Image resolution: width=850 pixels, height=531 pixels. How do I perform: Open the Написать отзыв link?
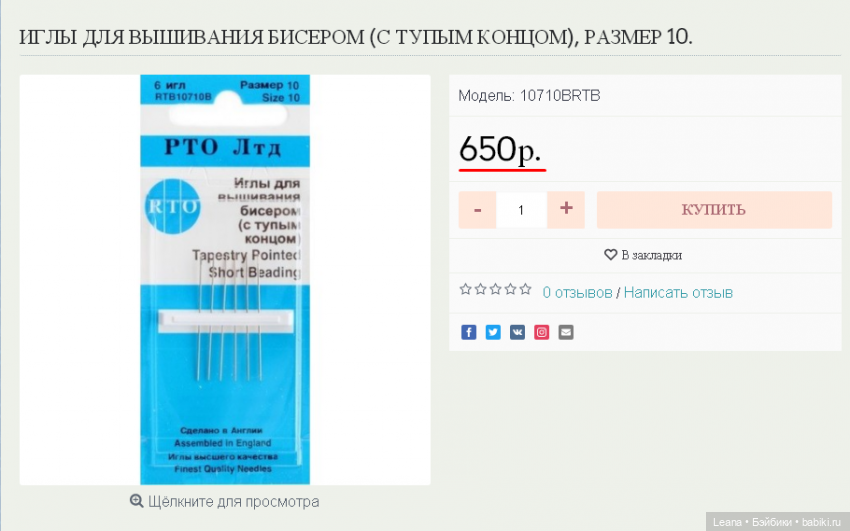coord(678,293)
